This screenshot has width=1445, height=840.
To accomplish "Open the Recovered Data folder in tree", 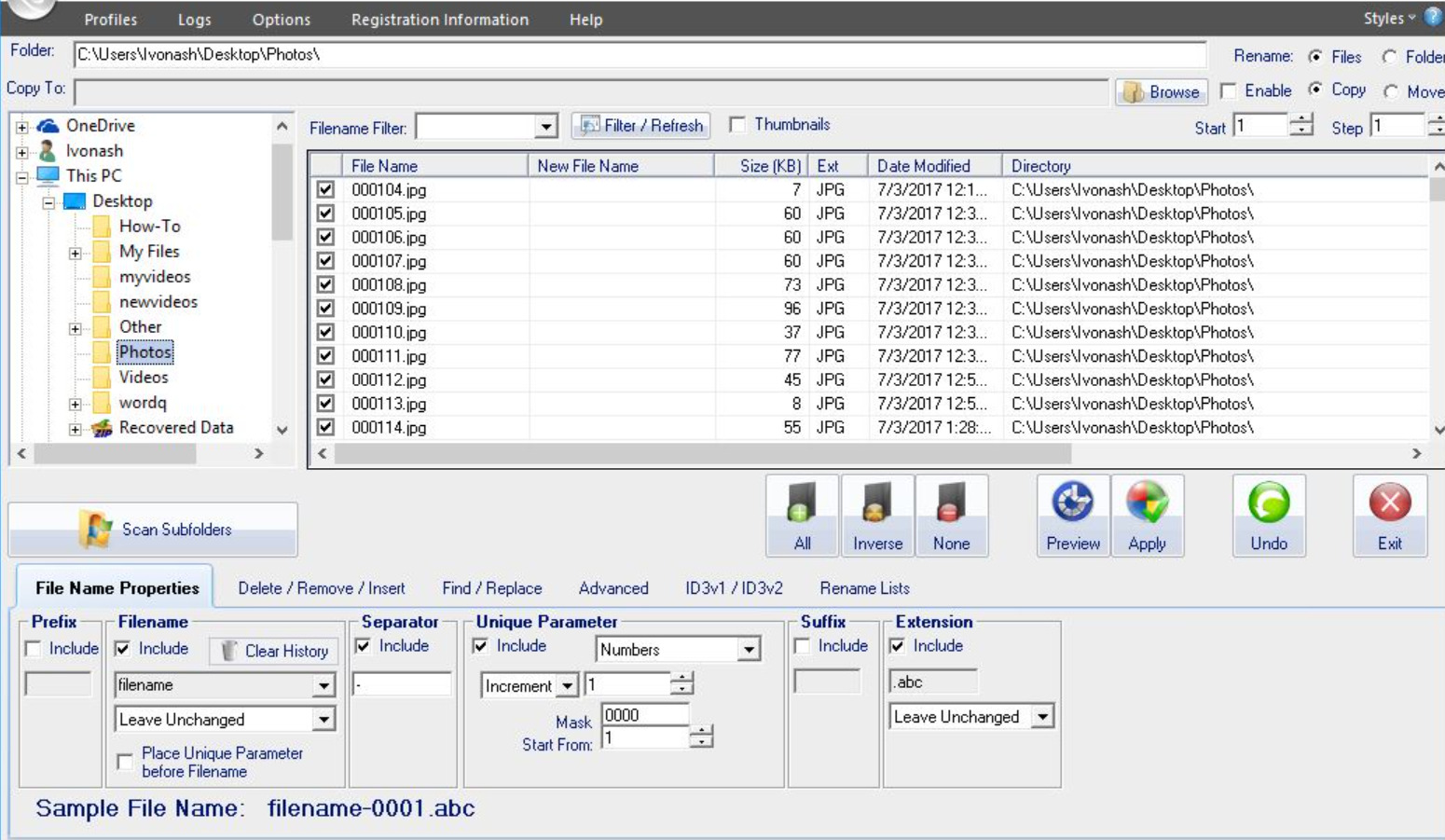I will click(x=176, y=428).
